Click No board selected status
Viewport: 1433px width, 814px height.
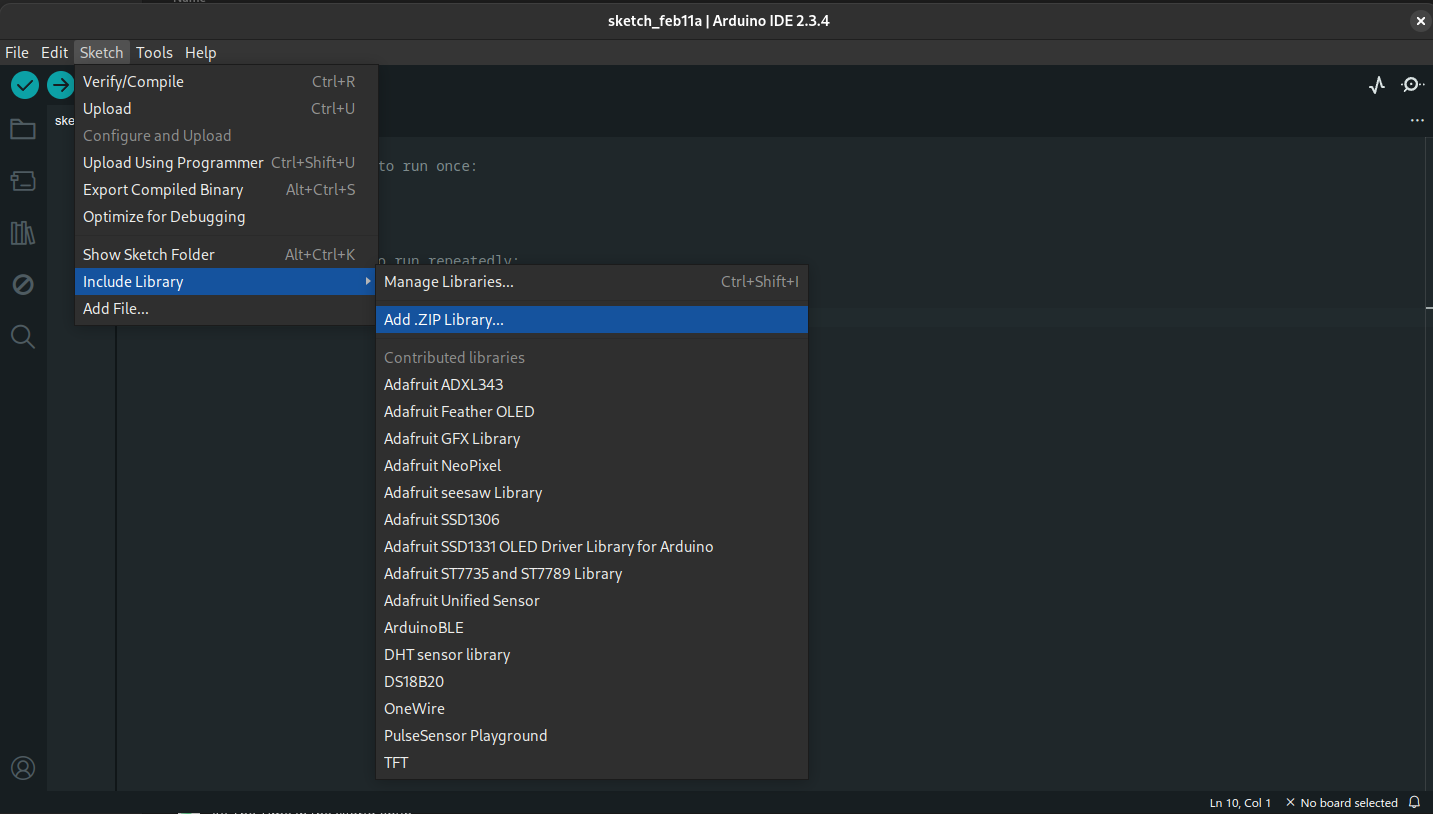coord(1341,803)
